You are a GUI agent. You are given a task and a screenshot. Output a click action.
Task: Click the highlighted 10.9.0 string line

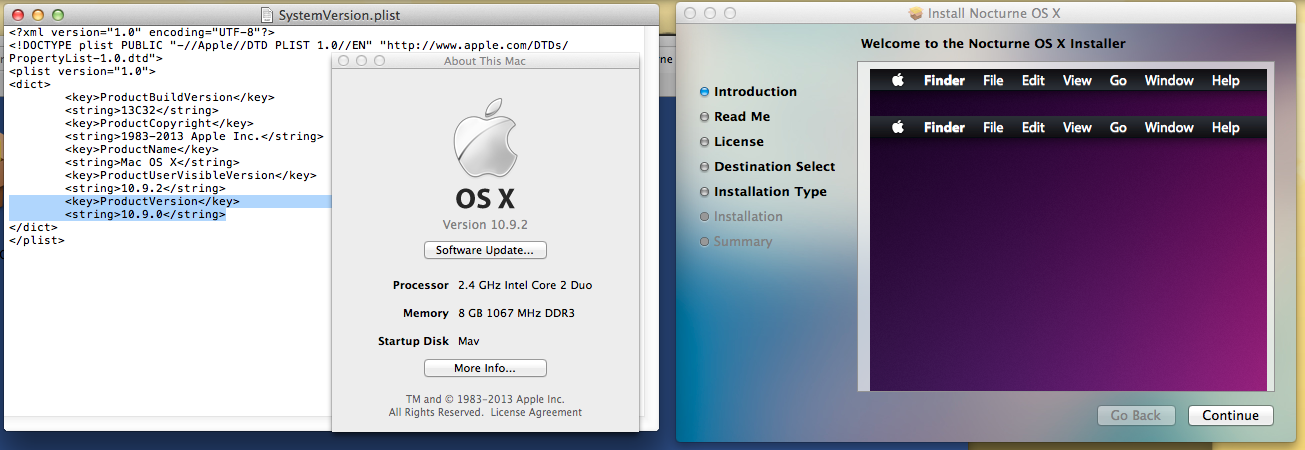(x=145, y=214)
